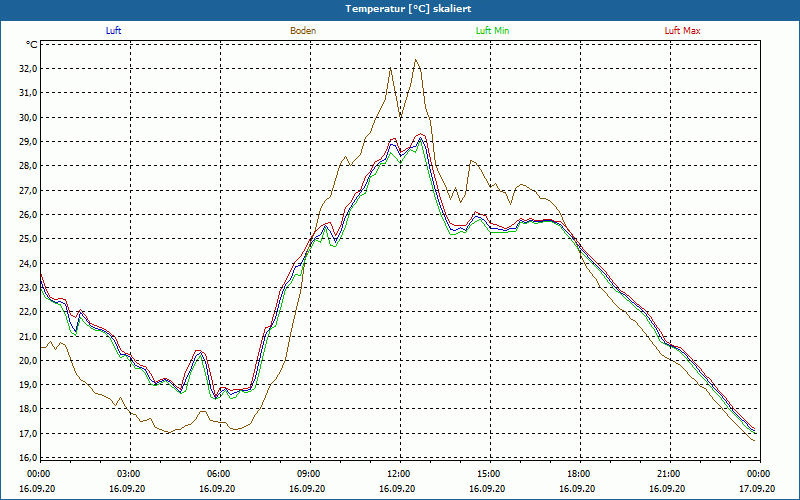
Task: Click the '28,0' y-axis value
Action: point(29,166)
